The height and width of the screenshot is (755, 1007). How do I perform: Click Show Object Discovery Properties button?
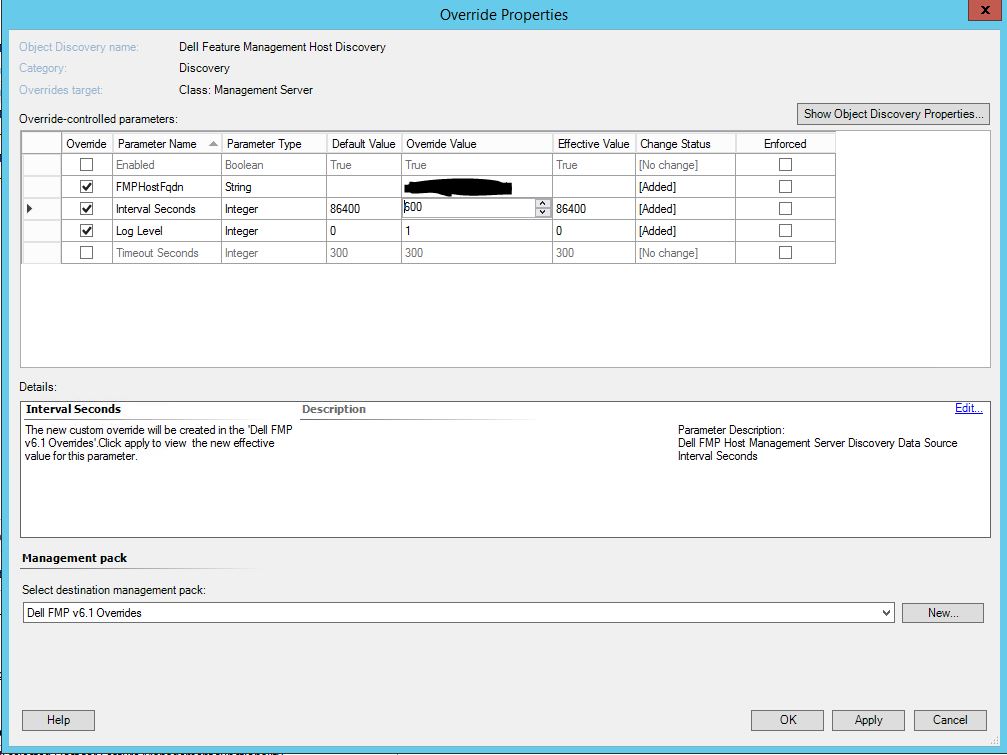[893, 114]
